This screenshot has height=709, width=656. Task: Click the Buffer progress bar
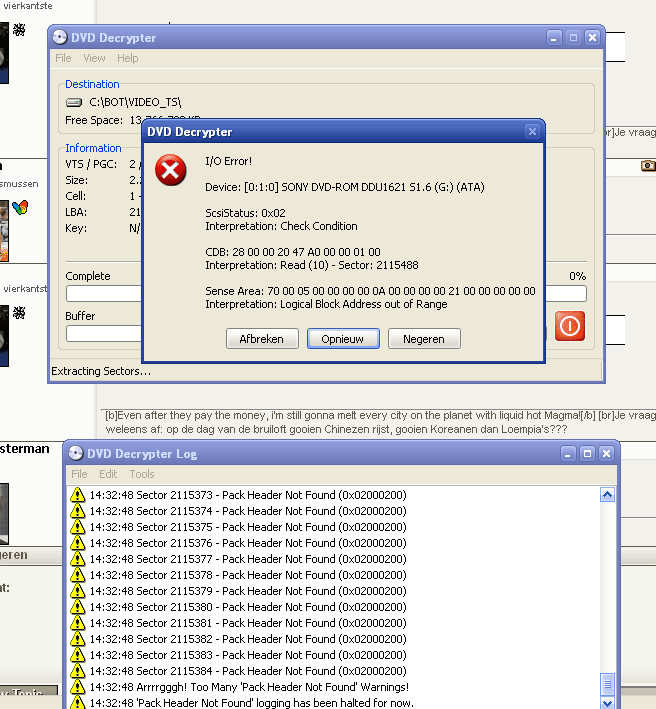pos(104,334)
